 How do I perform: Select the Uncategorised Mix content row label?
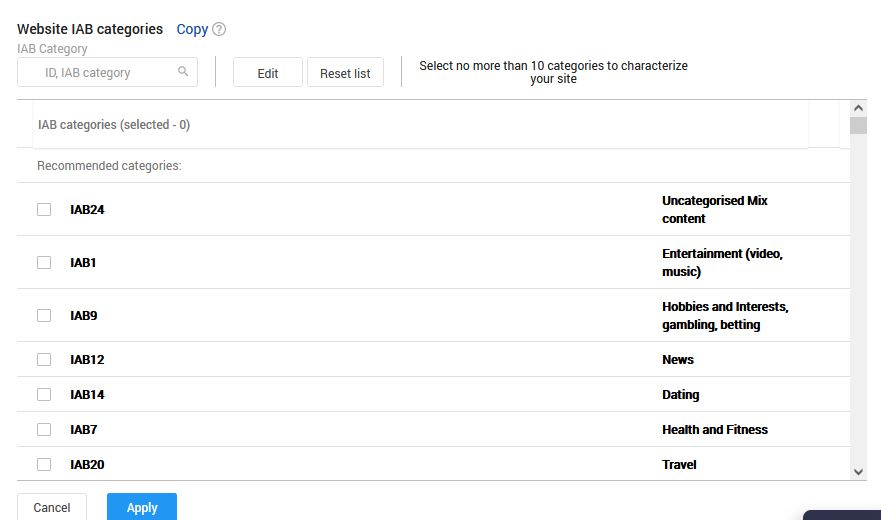[714, 210]
